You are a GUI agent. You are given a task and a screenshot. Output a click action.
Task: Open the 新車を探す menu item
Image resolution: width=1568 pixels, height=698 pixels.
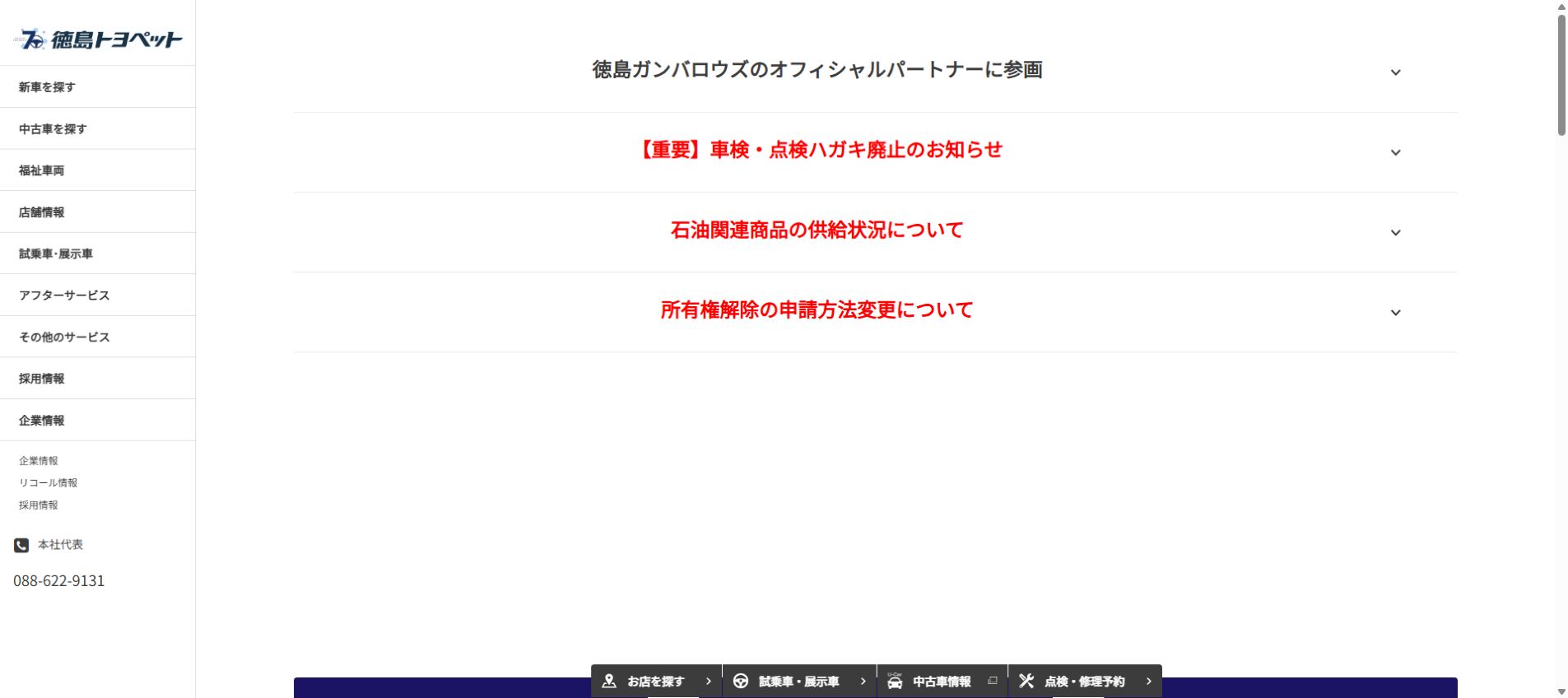pyautogui.click(x=98, y=87)
